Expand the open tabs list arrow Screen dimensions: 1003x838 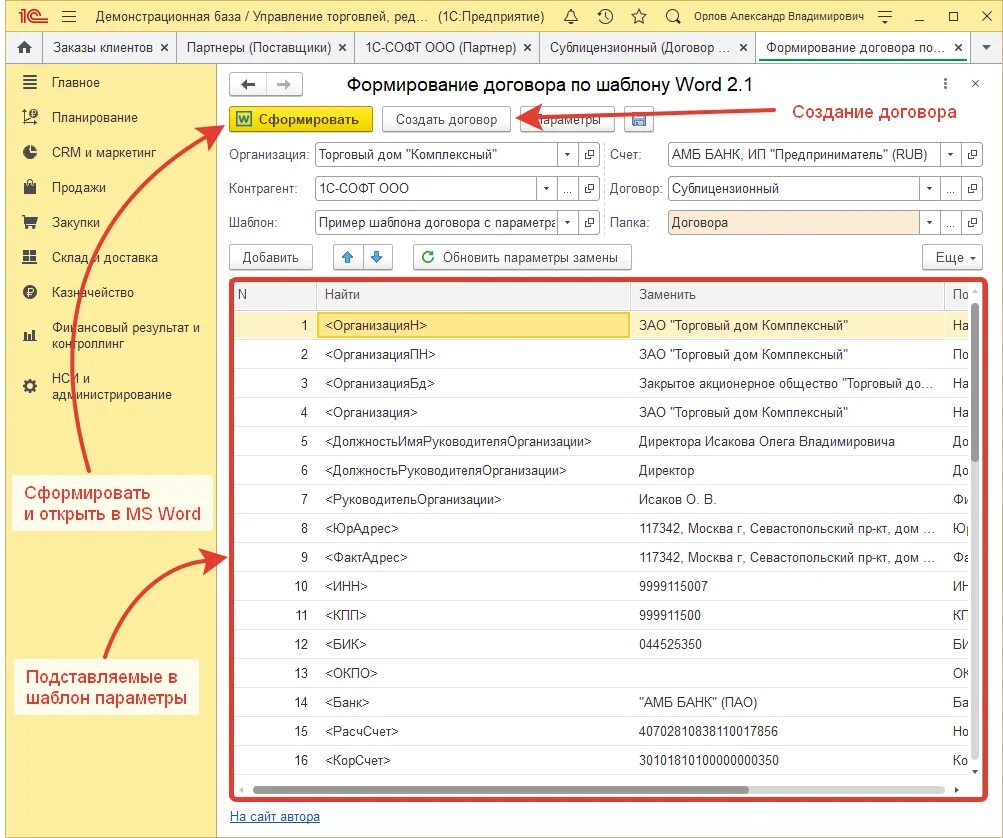coord(986,47)
